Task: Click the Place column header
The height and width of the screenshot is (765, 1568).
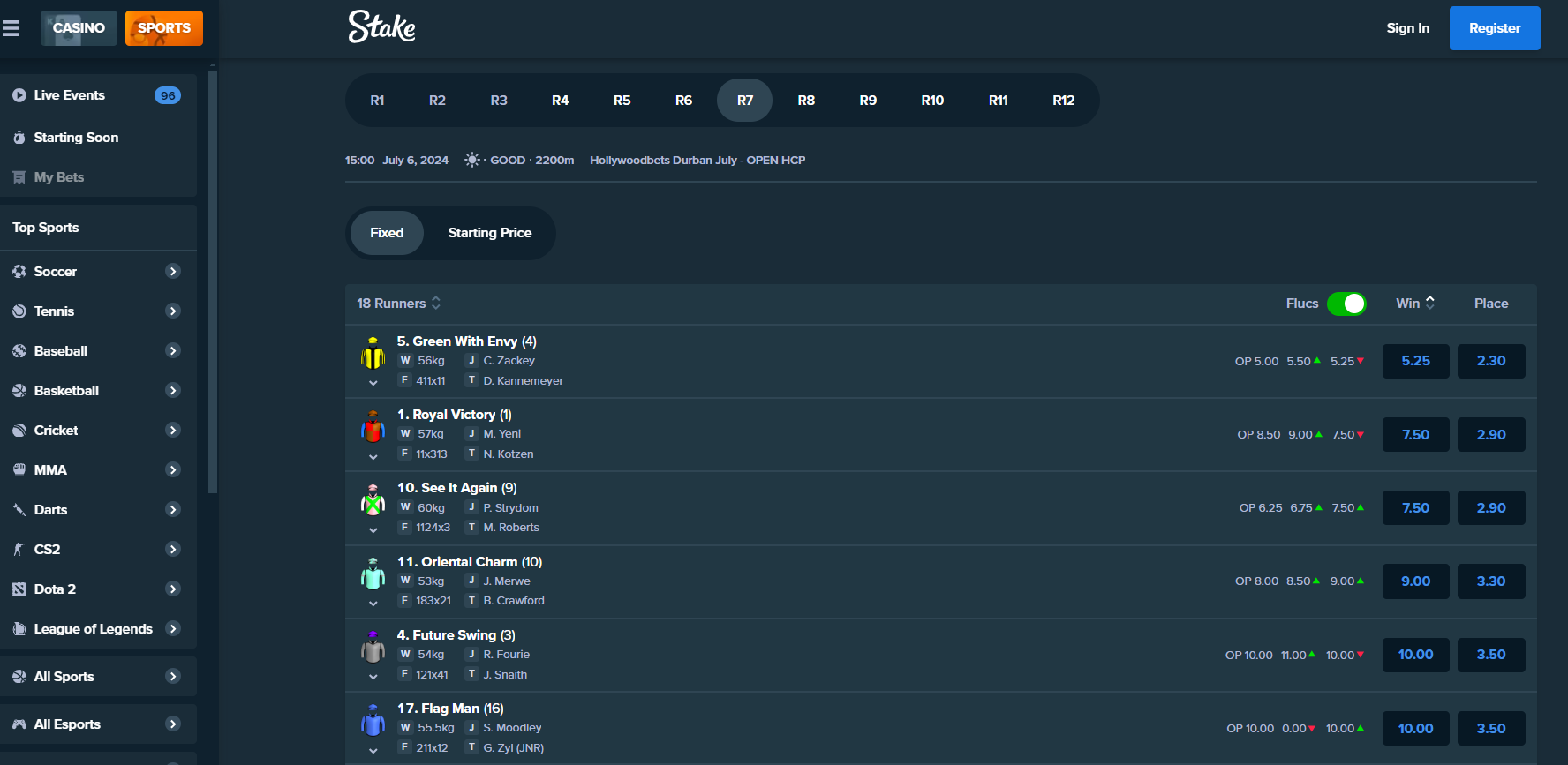Action: coord(1491,304)
